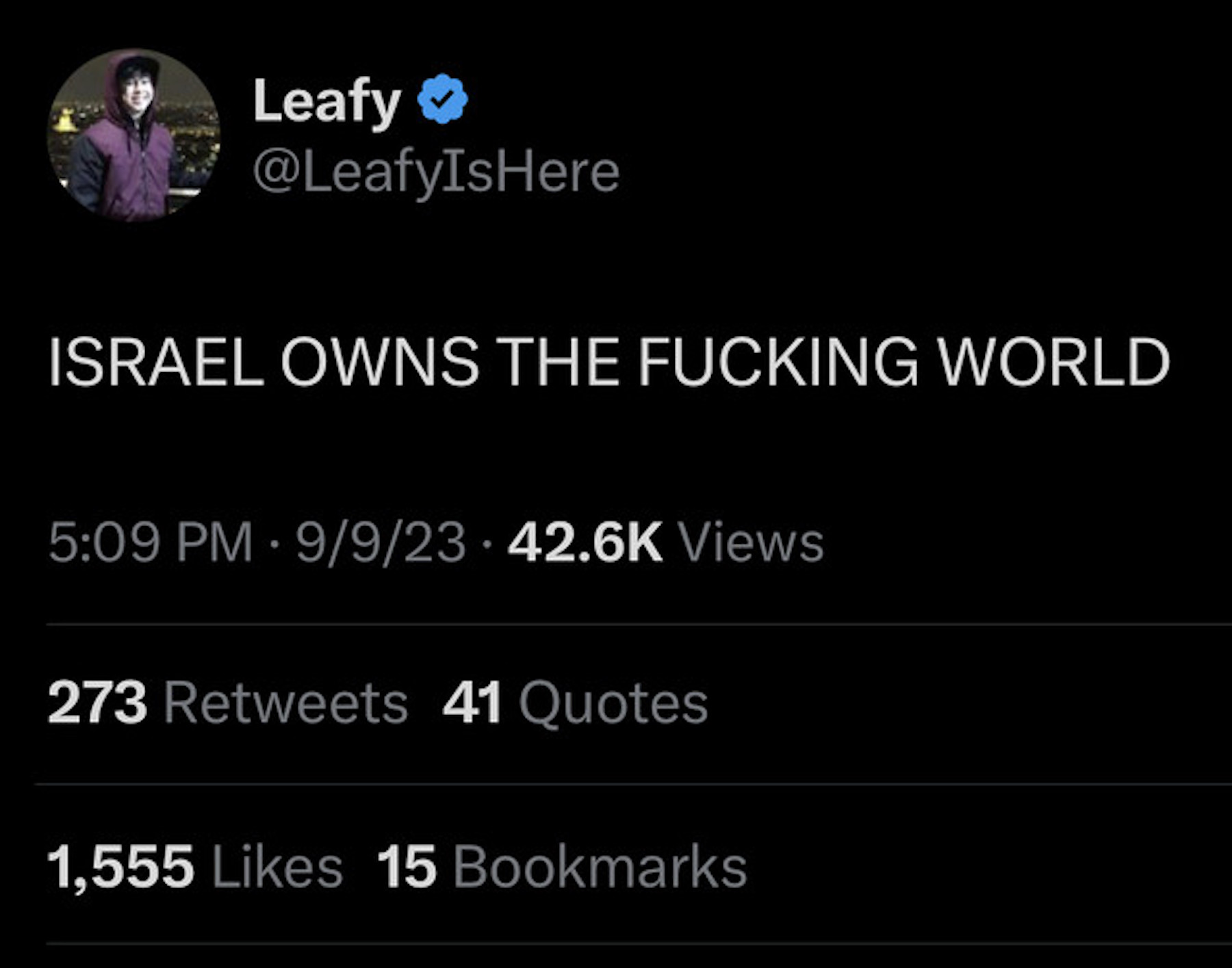Click the 5:09 PM timestamp

point(151,542)
